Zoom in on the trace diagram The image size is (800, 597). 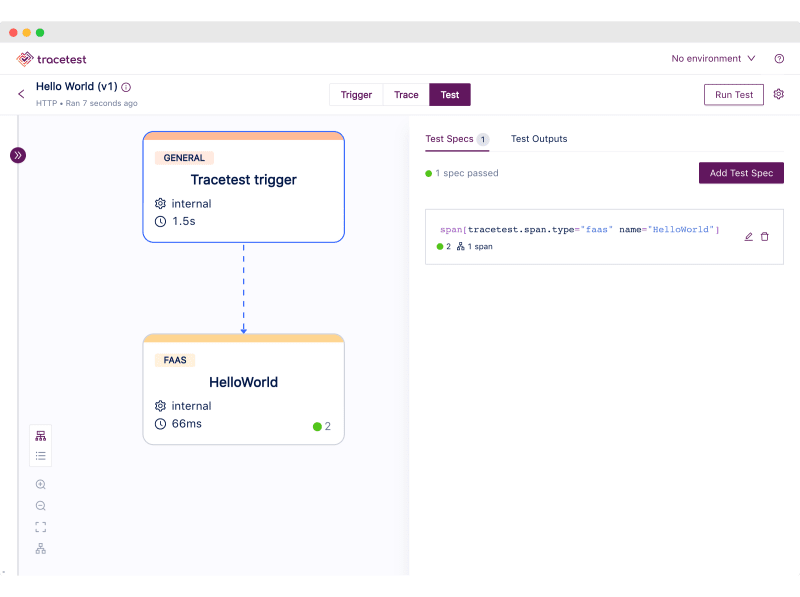tap(41, 484)
